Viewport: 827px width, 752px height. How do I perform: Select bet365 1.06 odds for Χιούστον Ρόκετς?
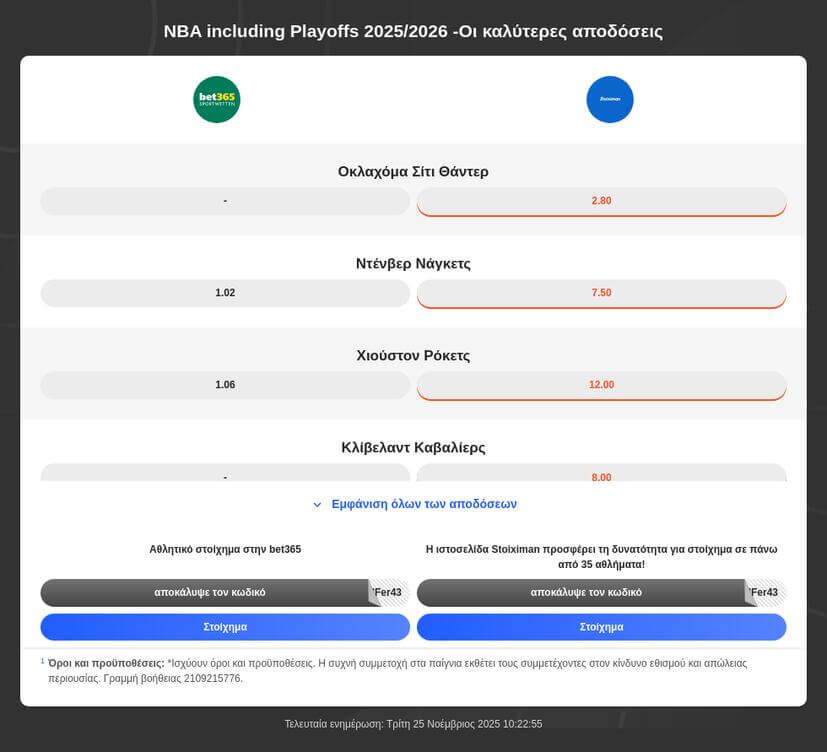point(225,385)
